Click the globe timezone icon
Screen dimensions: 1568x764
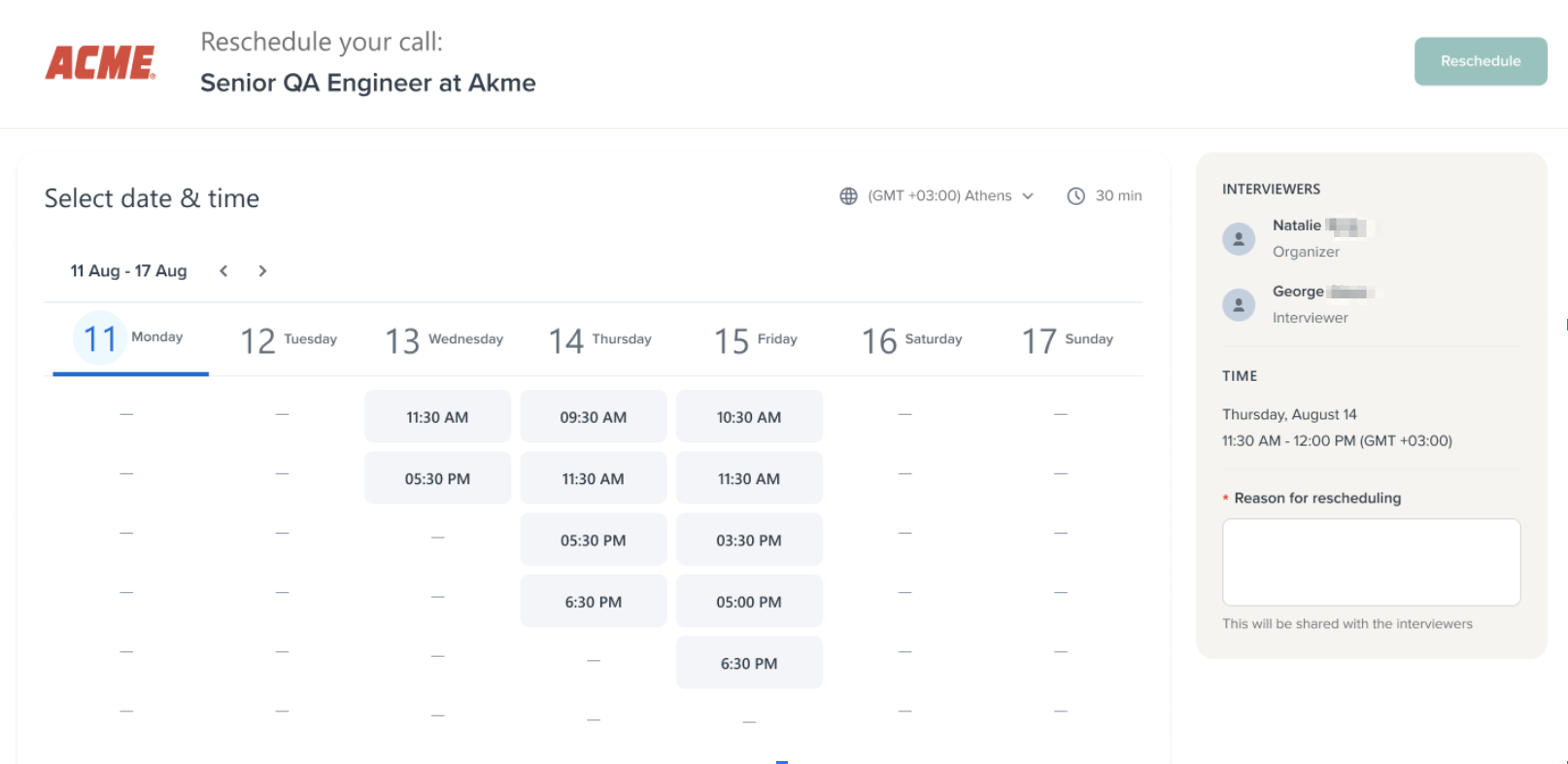coord(848,196)
